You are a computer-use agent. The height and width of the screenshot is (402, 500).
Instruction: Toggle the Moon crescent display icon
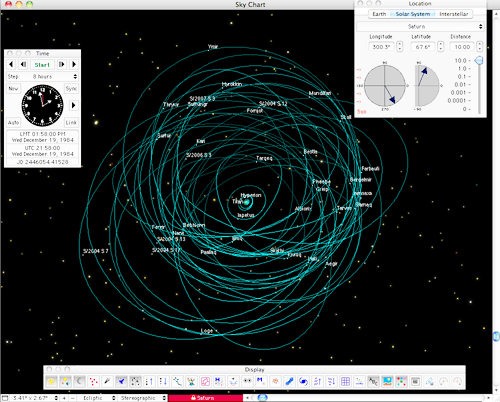[79, 381]
